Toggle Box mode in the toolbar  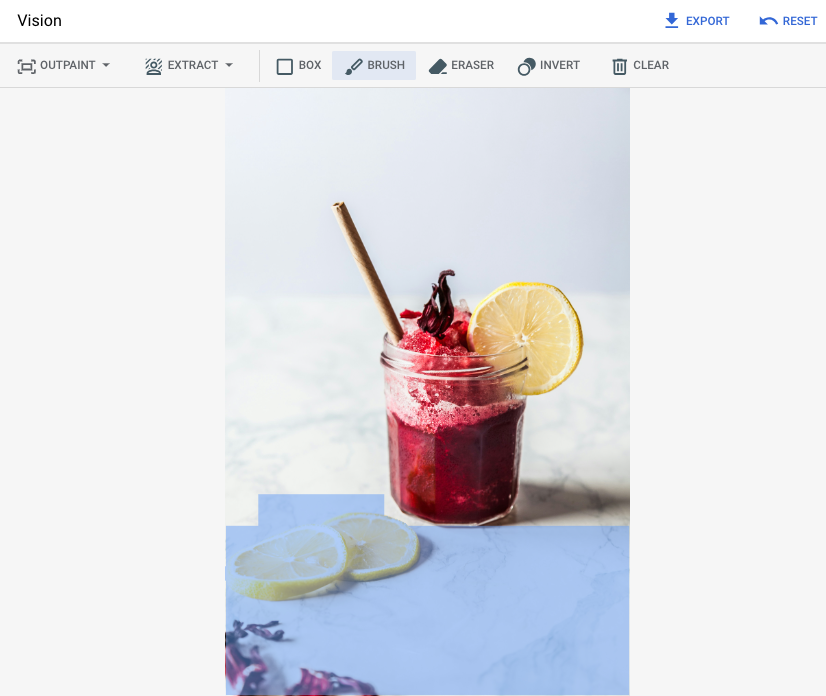[297, 65]
